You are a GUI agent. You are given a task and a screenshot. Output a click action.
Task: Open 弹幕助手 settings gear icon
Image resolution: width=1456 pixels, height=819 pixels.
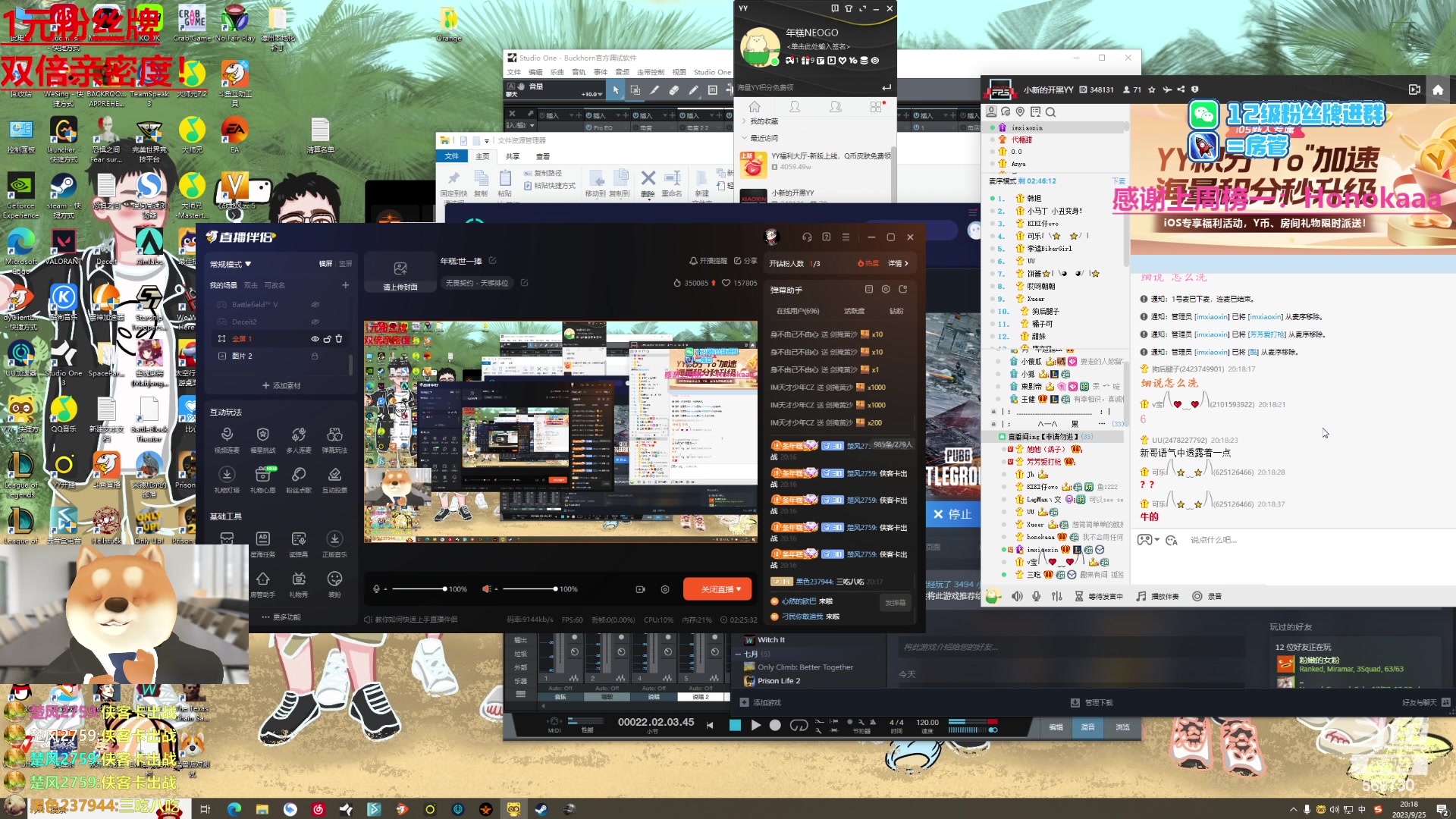pos(886,290)
